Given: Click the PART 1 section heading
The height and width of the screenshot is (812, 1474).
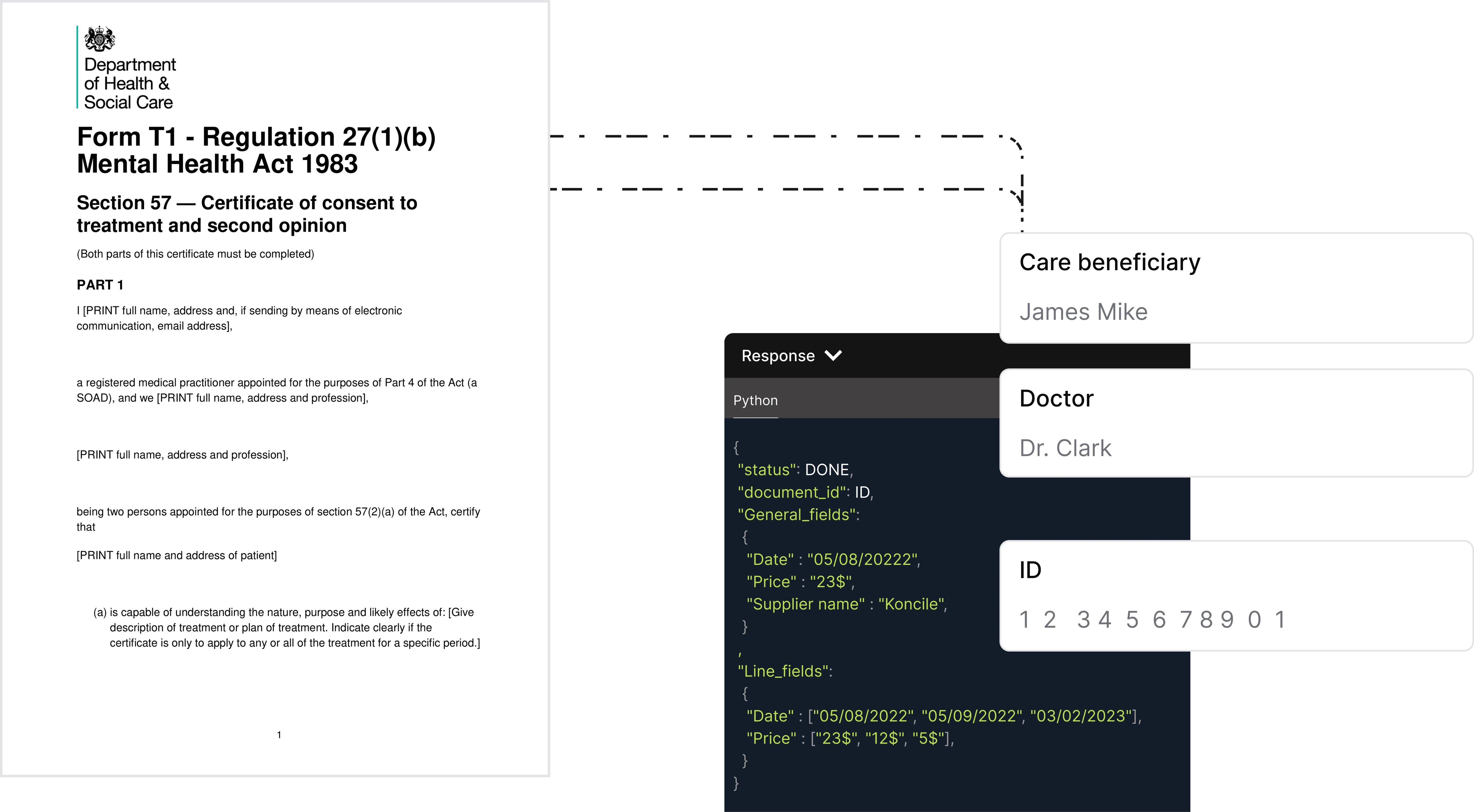Looking at the screenshot, I should (100, 285).
